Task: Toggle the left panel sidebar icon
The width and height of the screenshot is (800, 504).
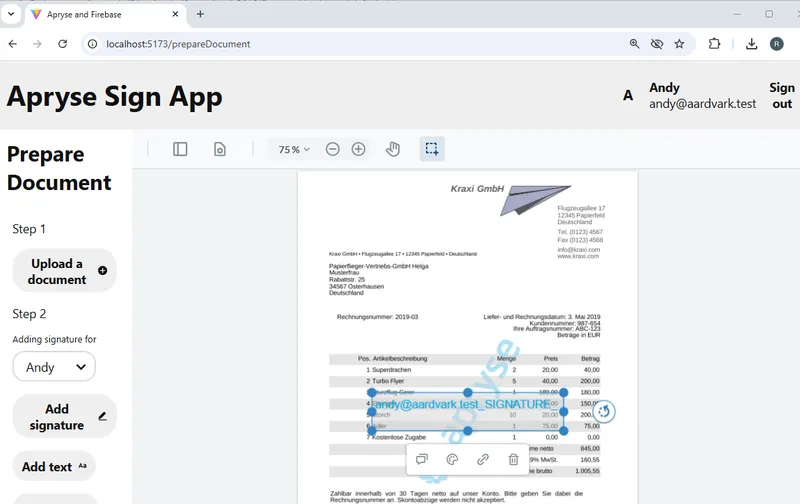Action: click(180, 149)
